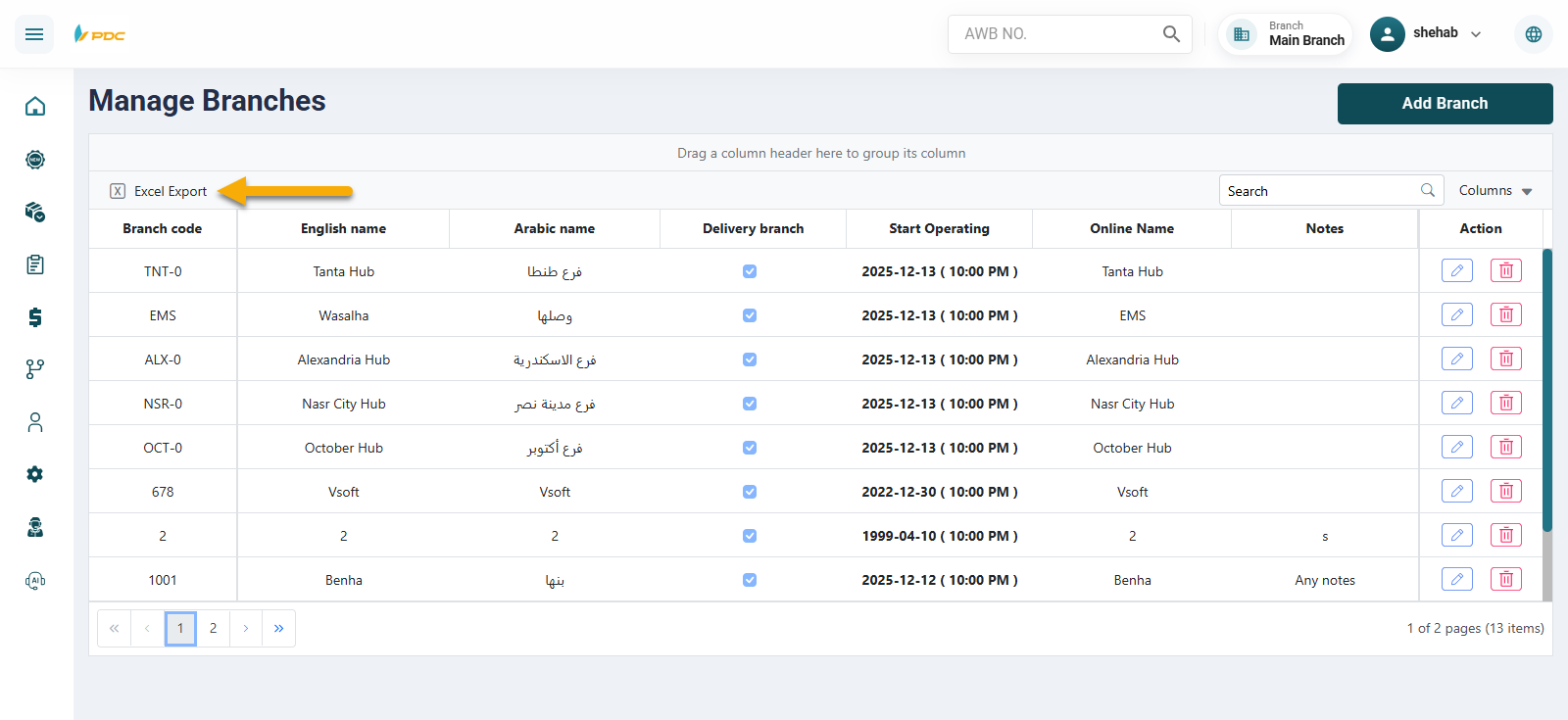Delete the Wasalha branch
This screenshot has width=1568, height=720.
pos(1506,314)
